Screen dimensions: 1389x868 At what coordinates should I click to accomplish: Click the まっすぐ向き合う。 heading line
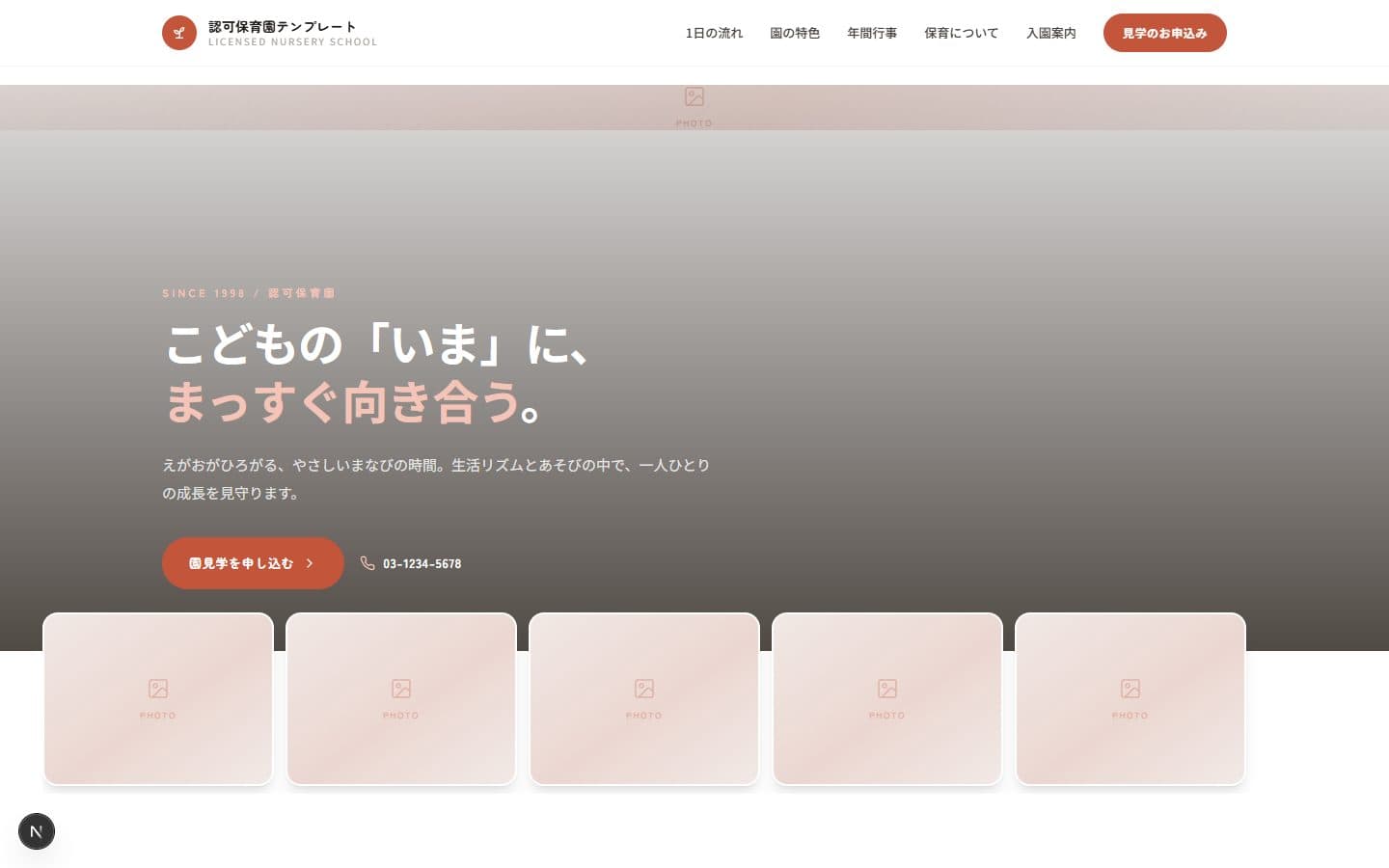pos(355,402)
